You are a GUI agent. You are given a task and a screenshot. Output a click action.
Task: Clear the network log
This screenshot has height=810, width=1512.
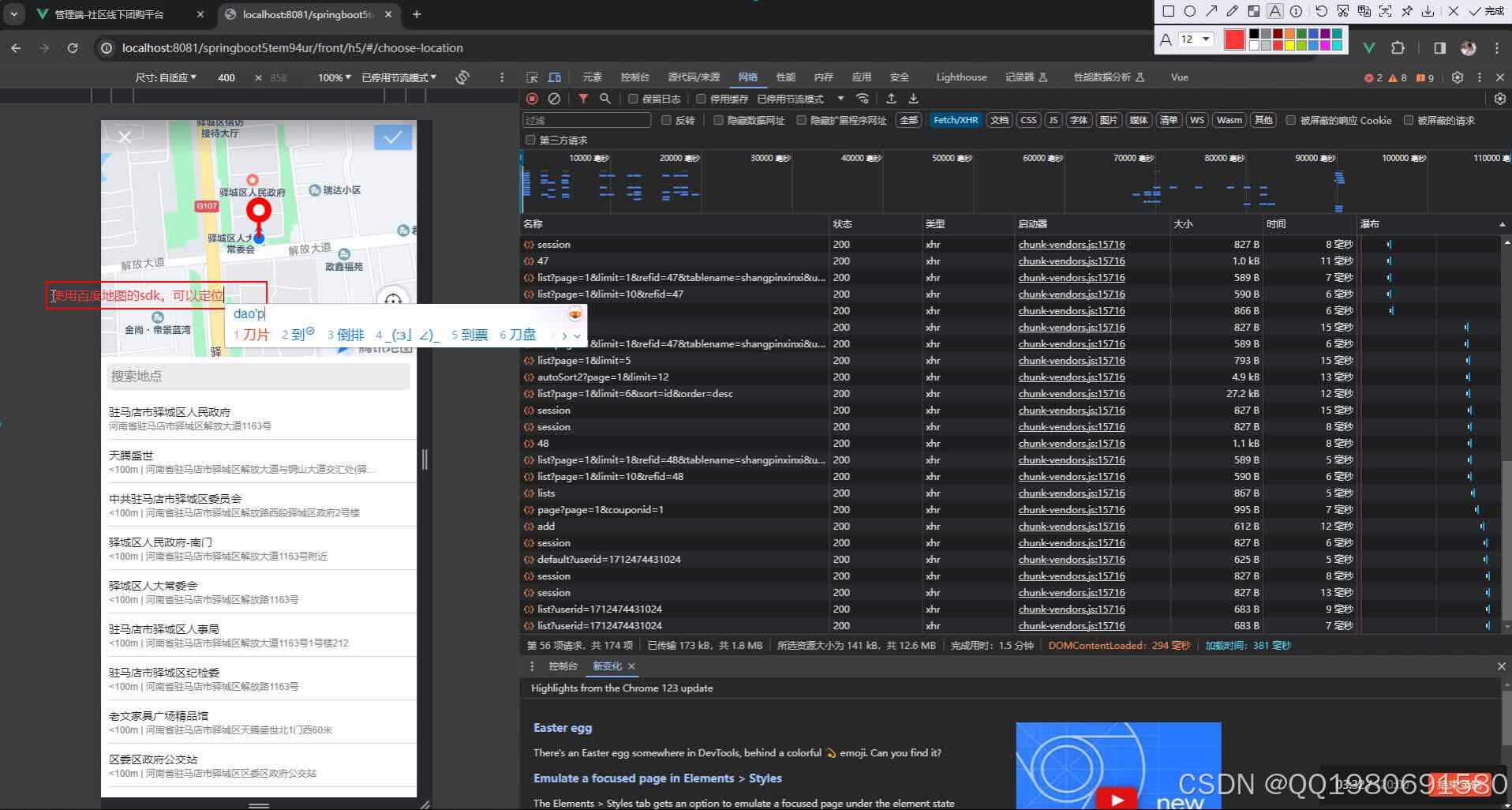click(554, 99)
